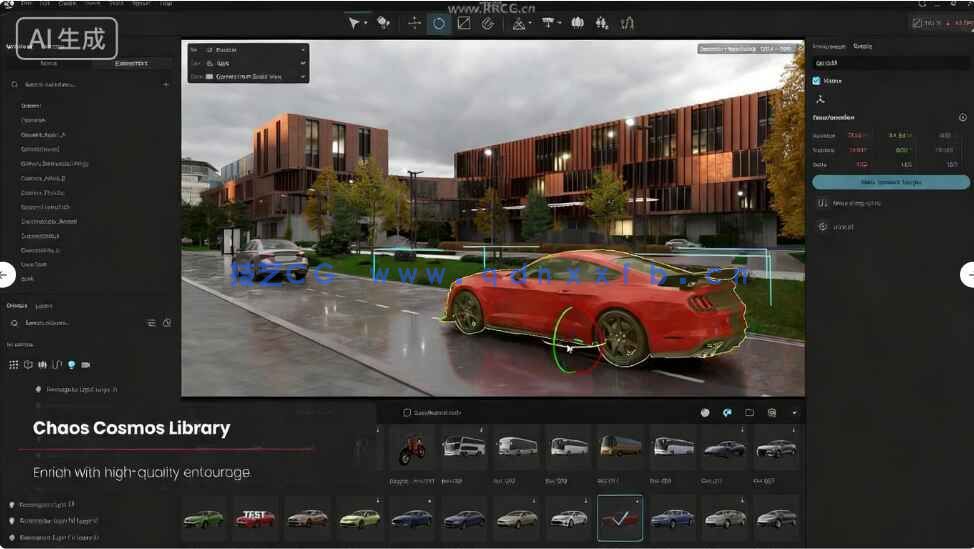Image resolution: width=974 pixels, height=549 pixels.
Task: Click the left carousel arrow button
Action: (x=5, y=274)
